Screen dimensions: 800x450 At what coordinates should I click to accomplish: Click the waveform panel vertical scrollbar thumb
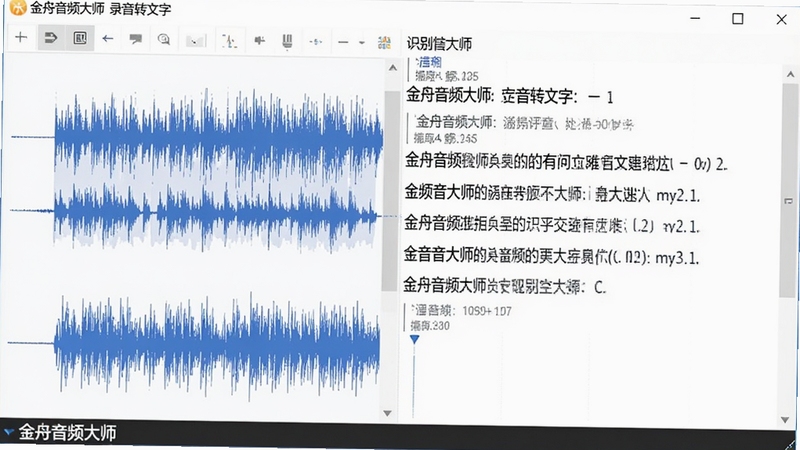(x=391, y=191)
